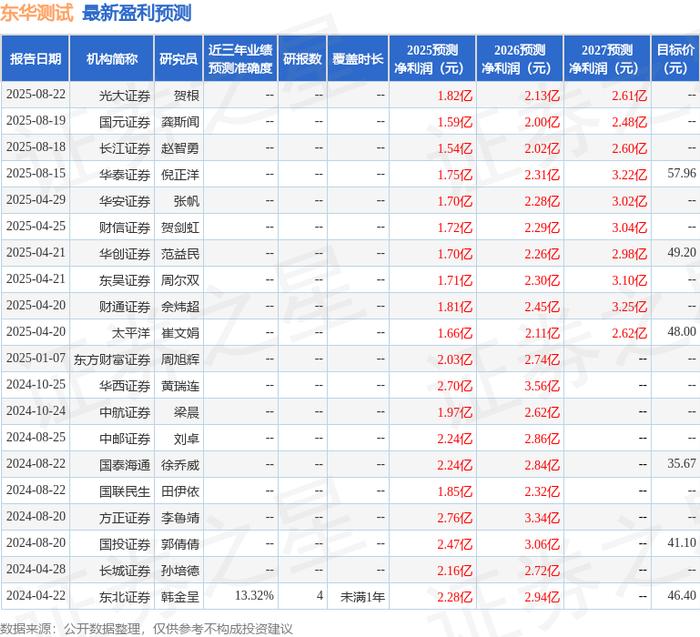
Task: Click researcher 田伊依
Action: click(x=180, y=491)
